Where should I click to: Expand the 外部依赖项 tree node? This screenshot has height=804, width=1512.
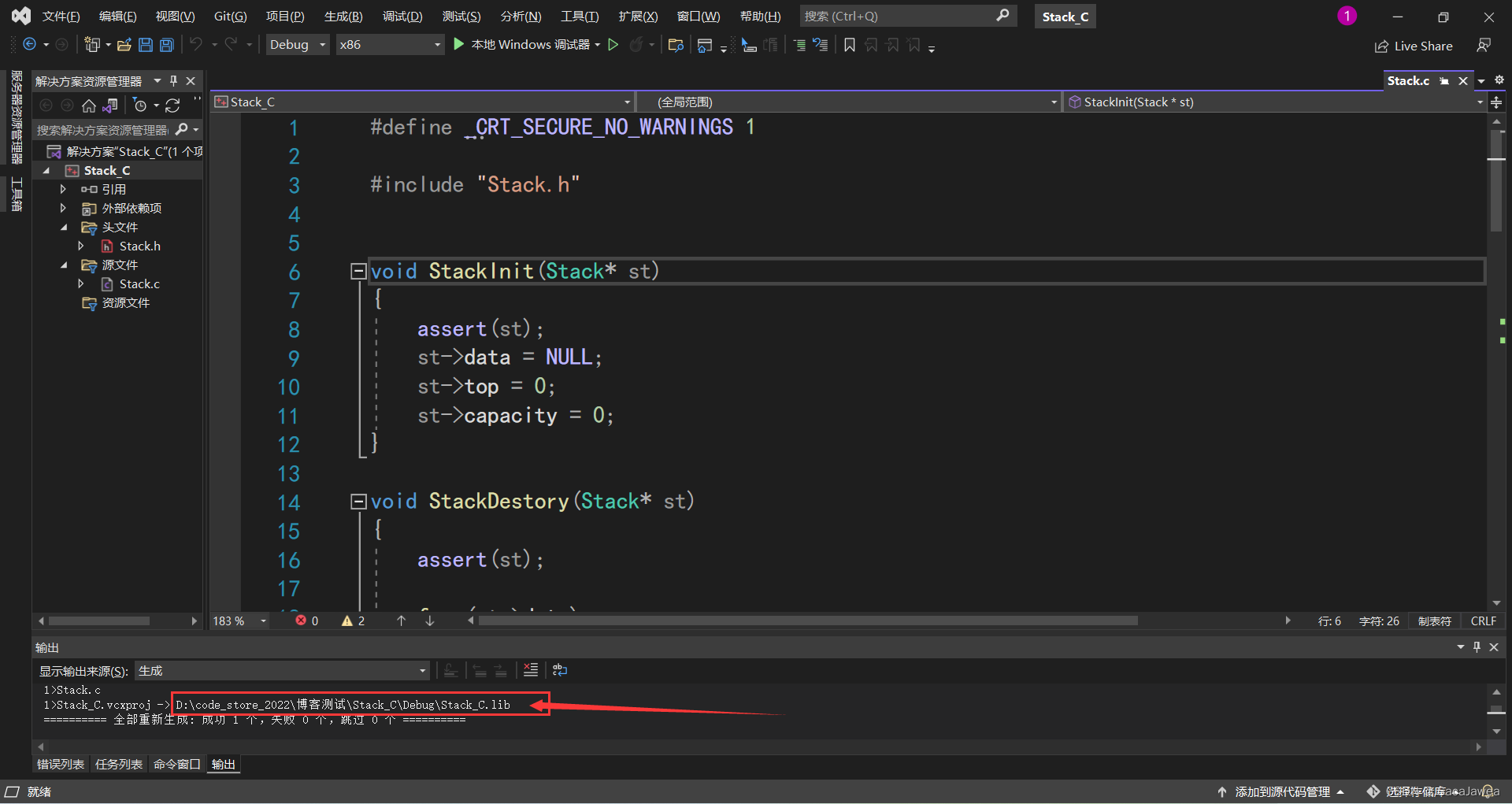pyautogui.click(x=63, y=208)
